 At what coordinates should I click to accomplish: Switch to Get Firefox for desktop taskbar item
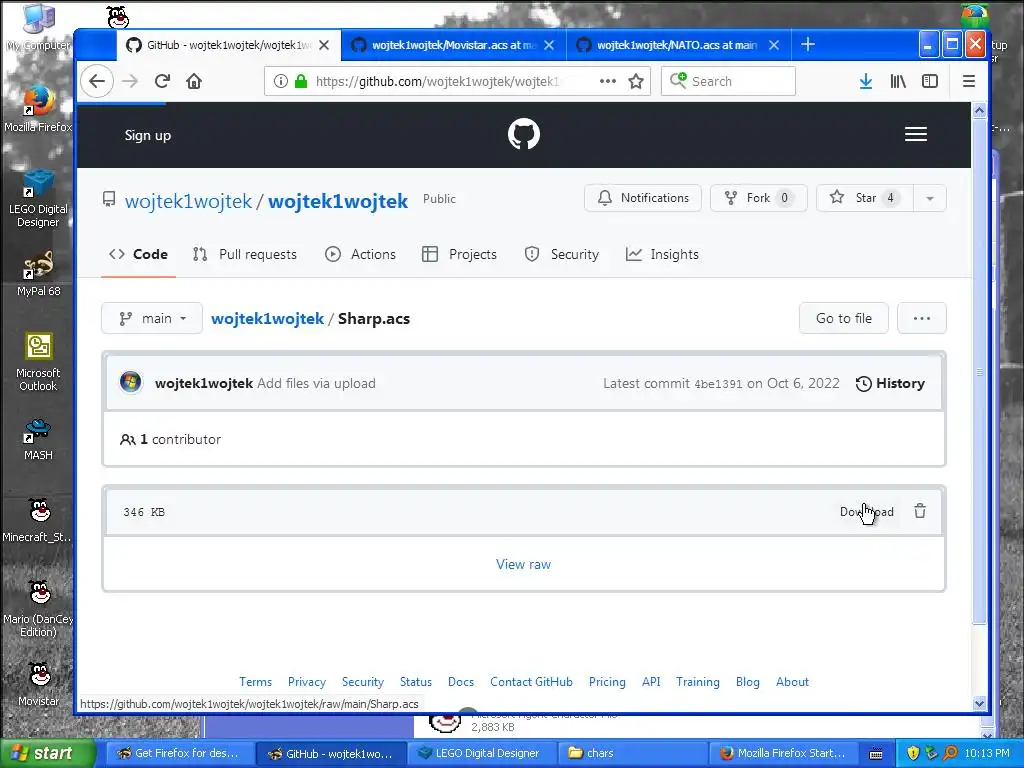[x=180, y=753]
